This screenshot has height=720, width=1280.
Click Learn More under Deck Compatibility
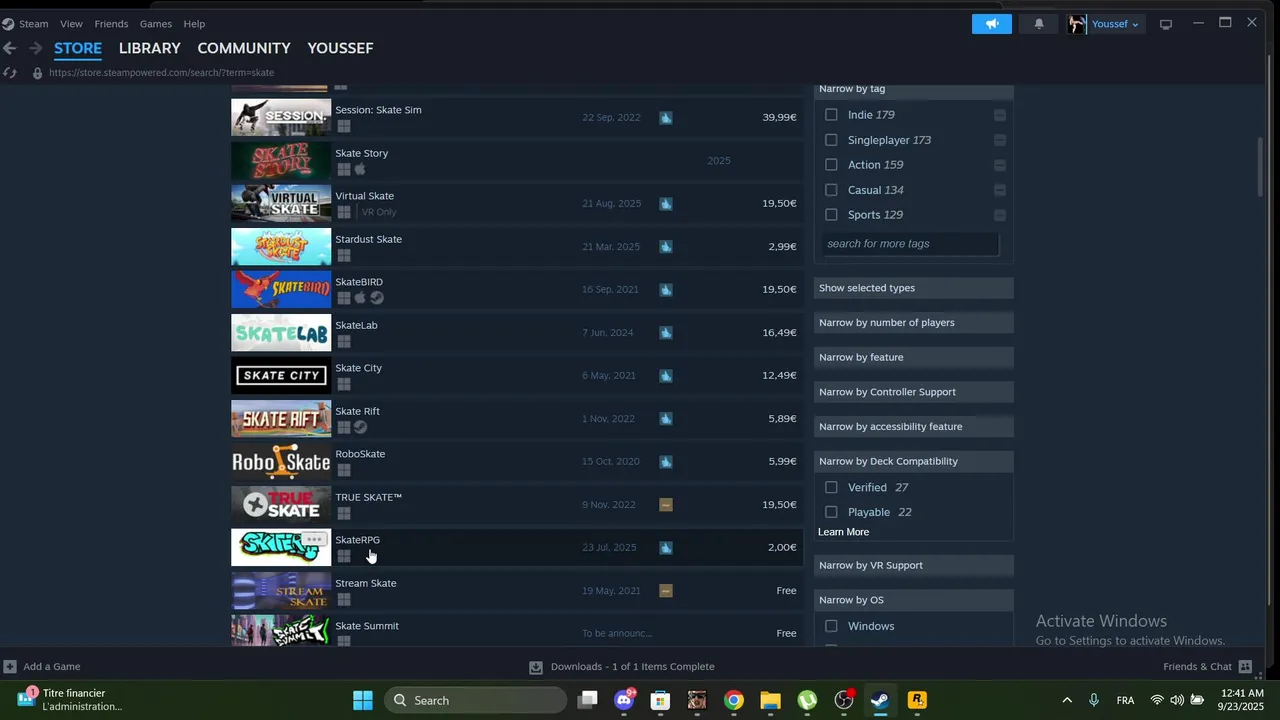pyautogui.click(x=843, y=532)
